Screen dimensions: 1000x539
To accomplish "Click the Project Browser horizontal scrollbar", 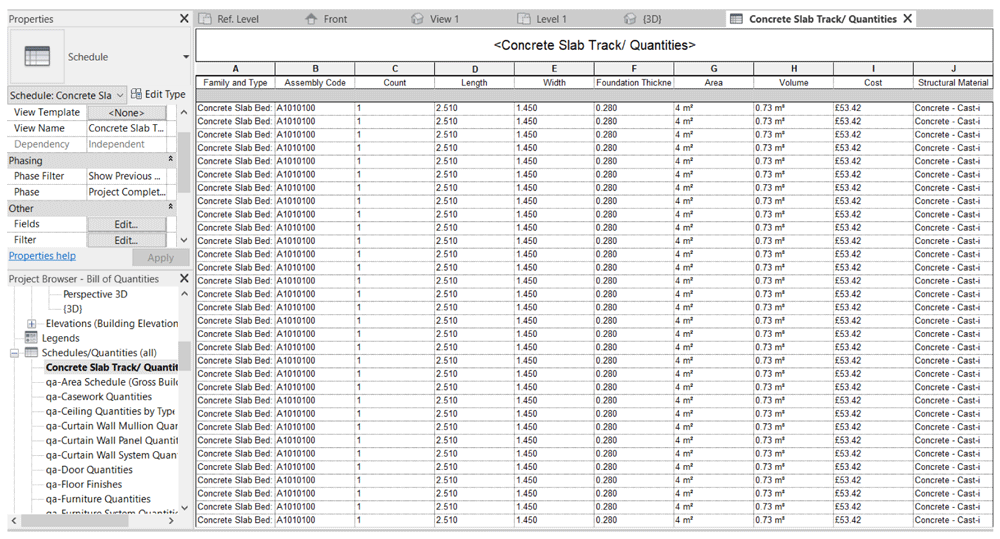I will [x=91, y=521].
